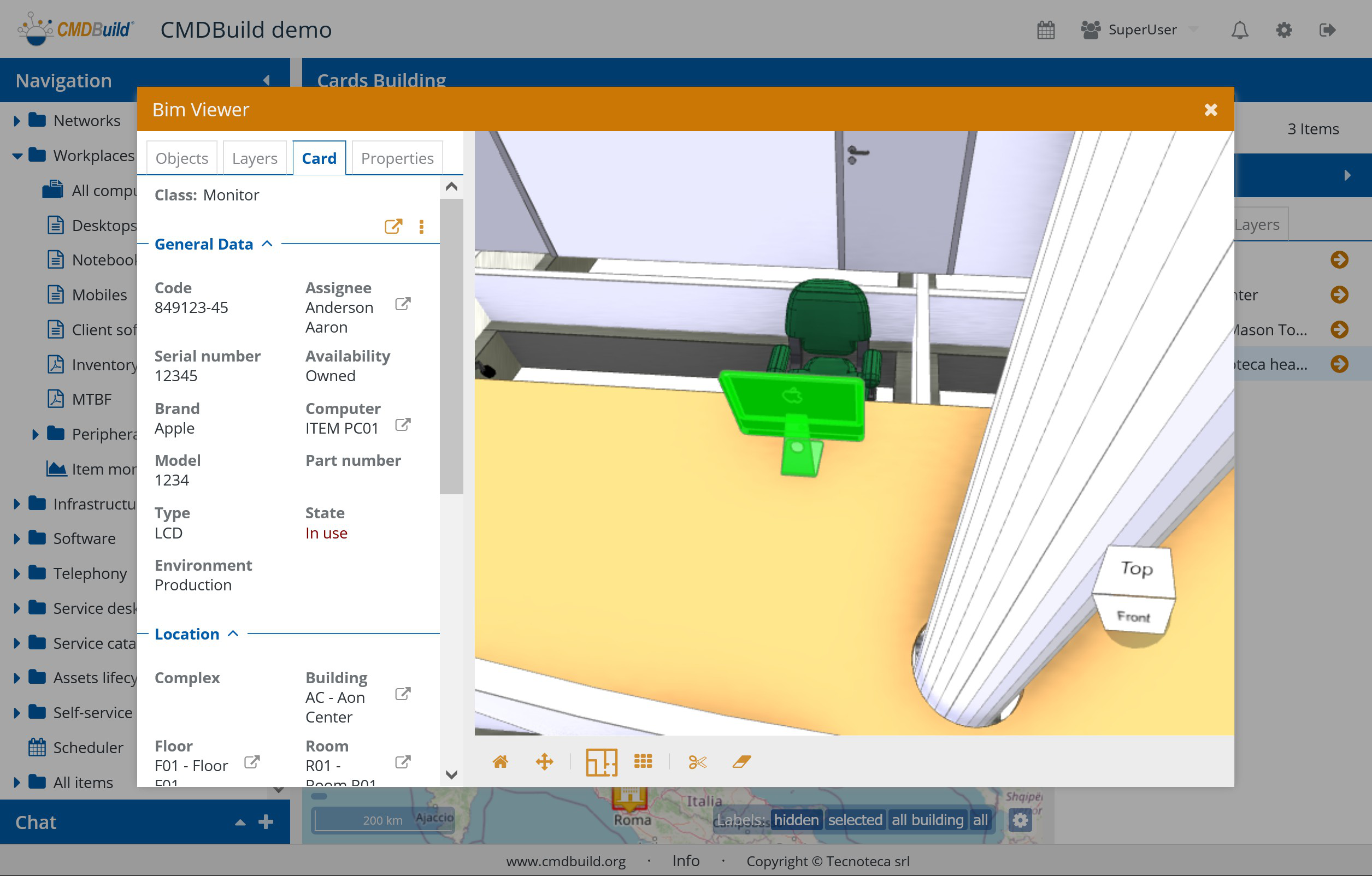The width and height of the screenshot is (1372, 876).
Task: Open the Assignee Anderson Aaron reference link
Action: click(x=402, y=304)
